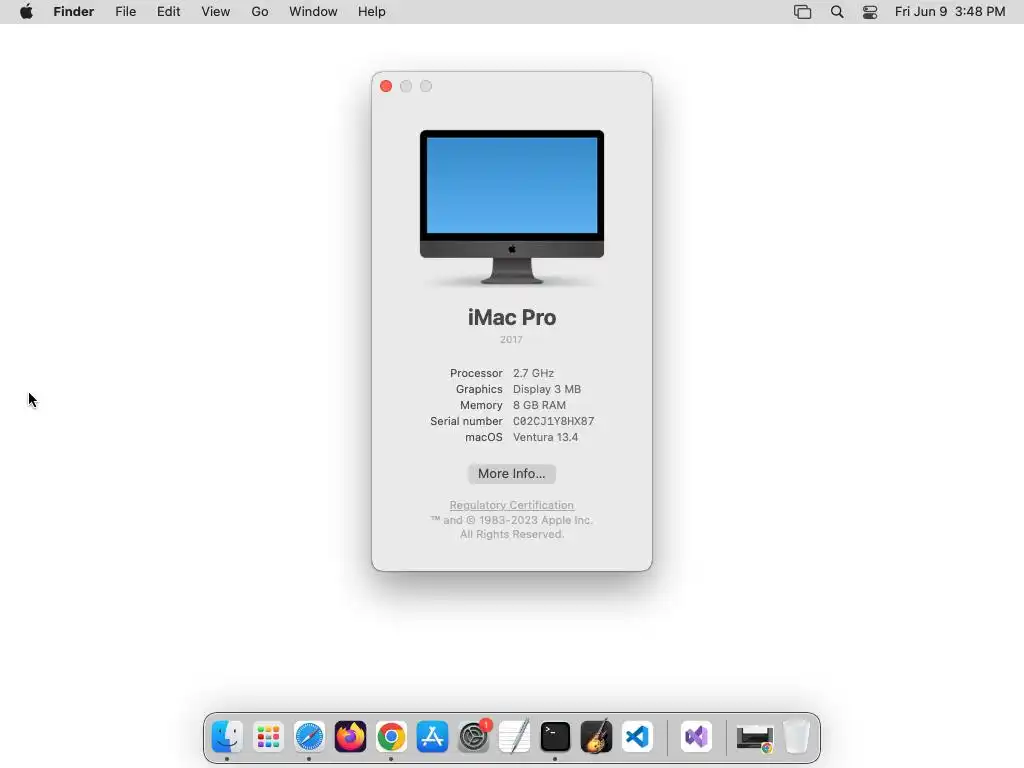Open the View menu

(x=216, y=12)
